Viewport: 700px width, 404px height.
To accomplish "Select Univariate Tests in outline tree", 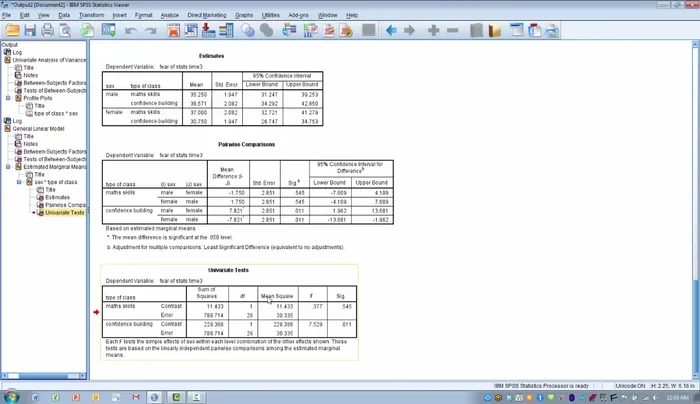I will (64, 213).
